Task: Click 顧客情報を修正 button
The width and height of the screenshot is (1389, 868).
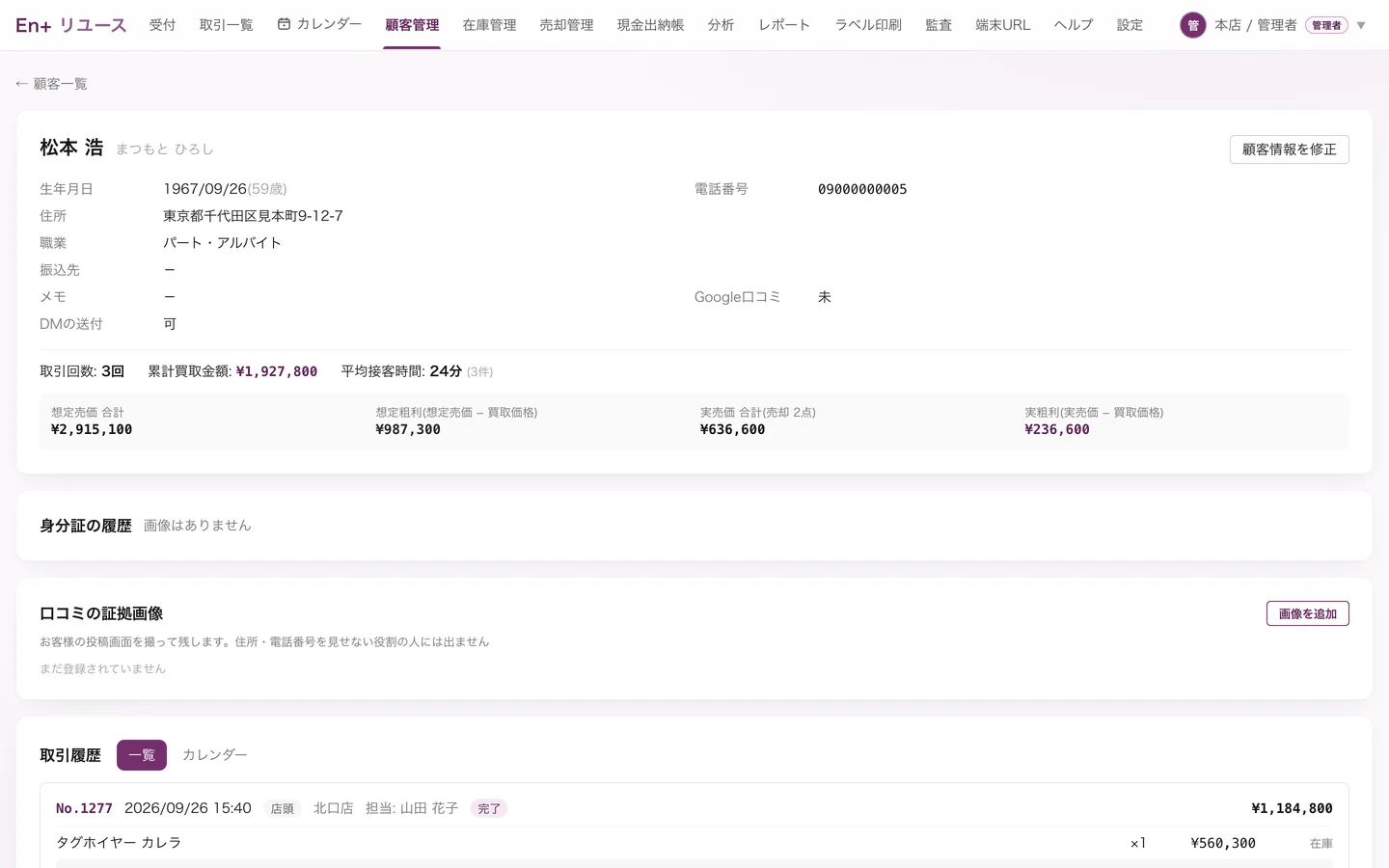Action: tap(1289, 149)
